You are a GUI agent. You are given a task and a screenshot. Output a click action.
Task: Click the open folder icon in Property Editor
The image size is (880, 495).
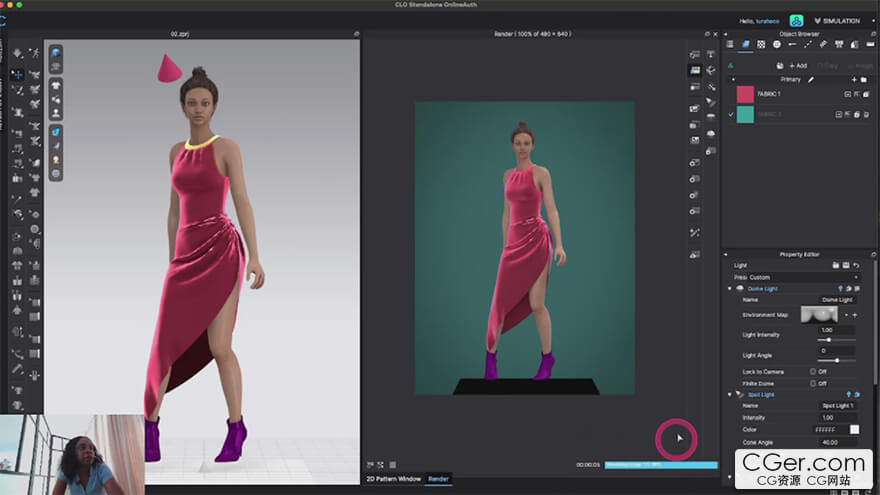[x=835, y=265]
